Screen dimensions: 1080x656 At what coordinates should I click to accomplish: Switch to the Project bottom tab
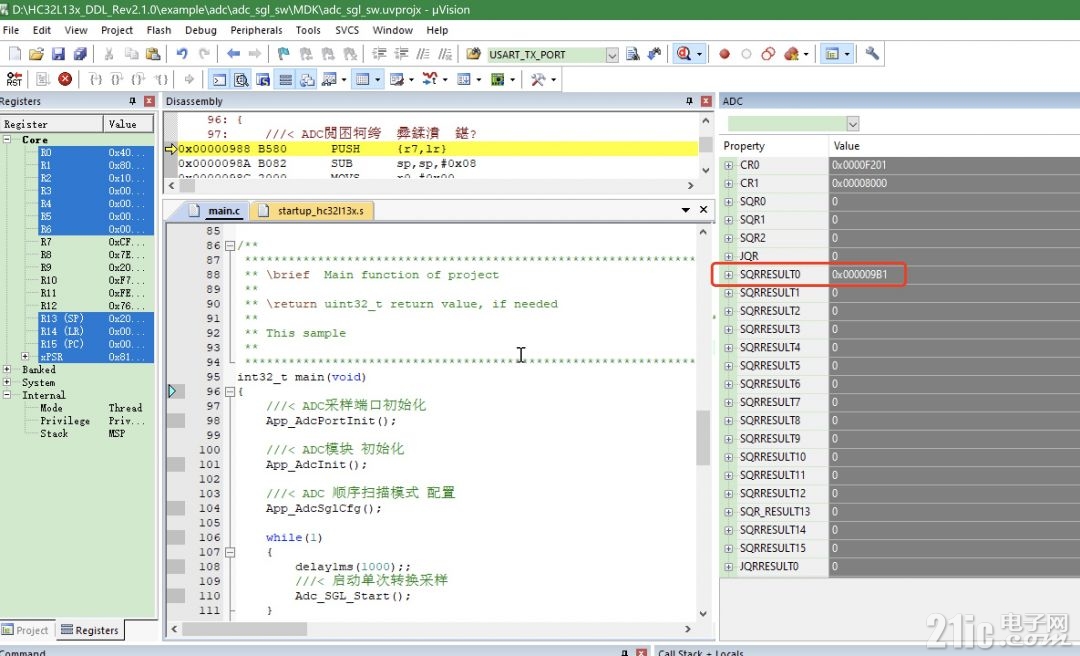coord(26,631)
